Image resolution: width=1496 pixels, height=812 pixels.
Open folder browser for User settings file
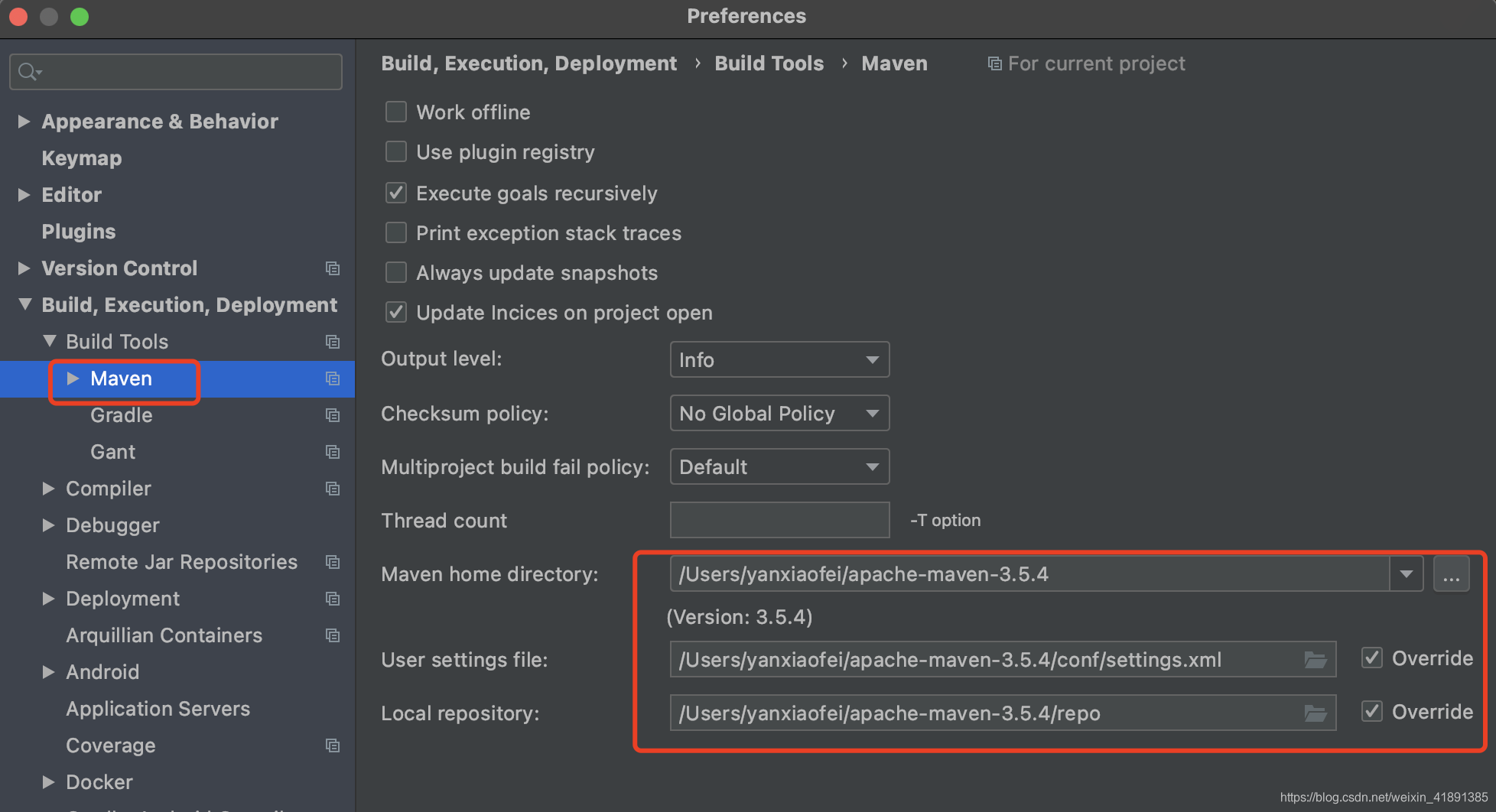click(1316, 660)
